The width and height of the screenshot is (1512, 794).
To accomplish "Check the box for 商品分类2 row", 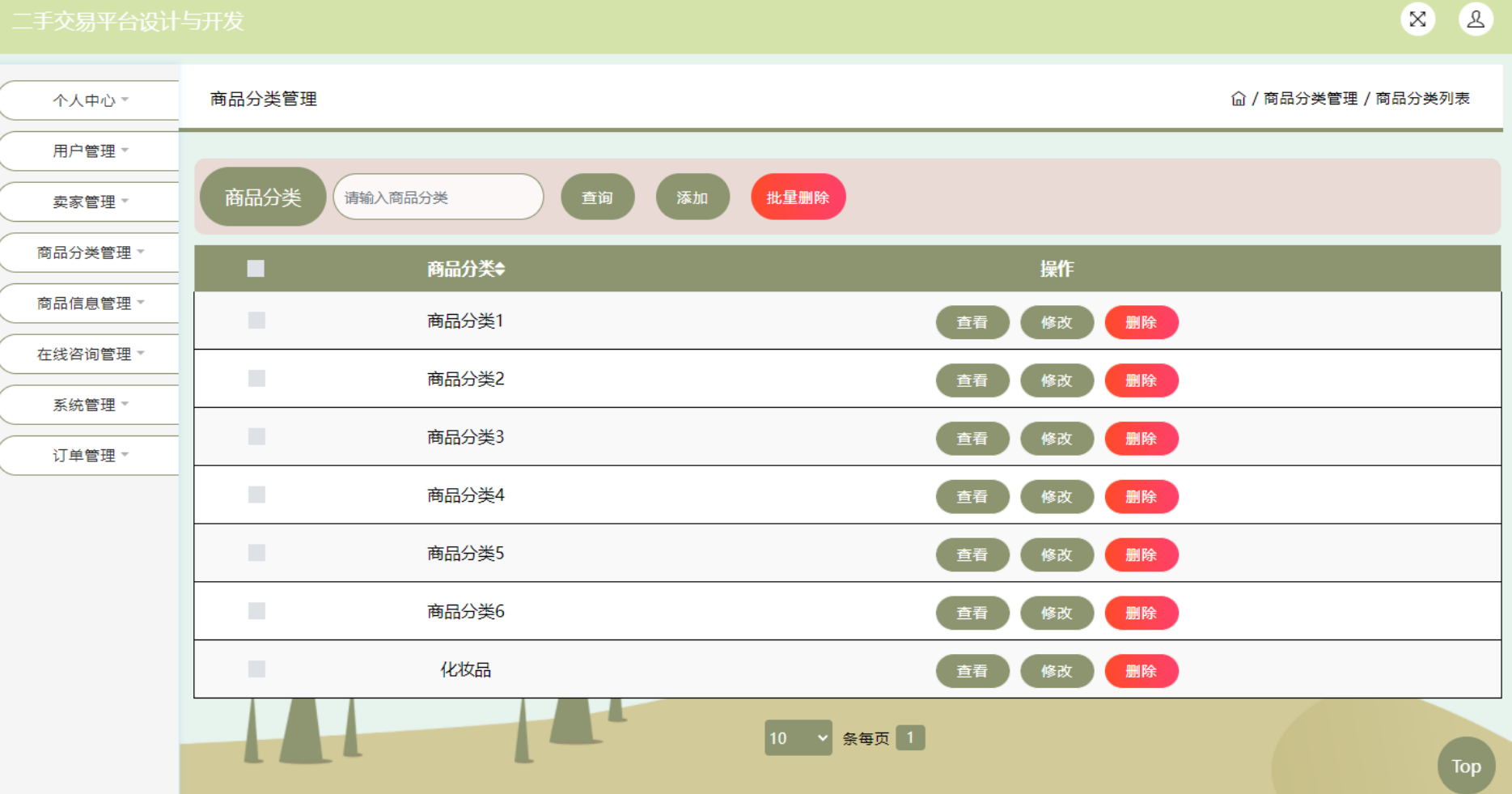I will pos(256,379).
